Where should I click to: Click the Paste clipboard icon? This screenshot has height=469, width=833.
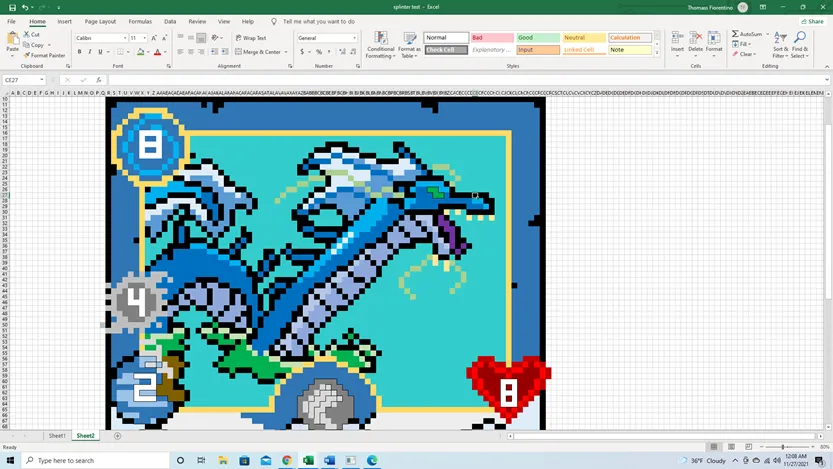point(12,39)
